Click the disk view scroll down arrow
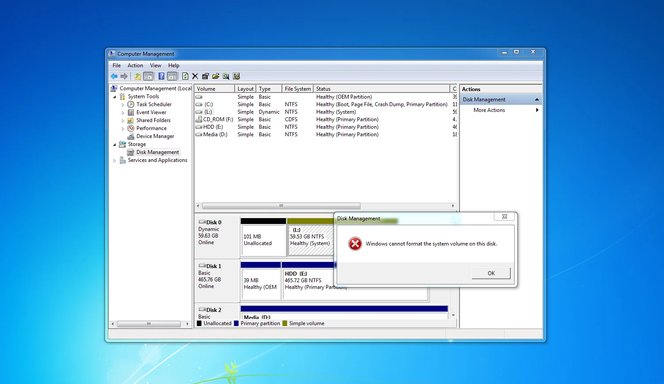Viewport: 664px width, 384px height. (454, 315)
